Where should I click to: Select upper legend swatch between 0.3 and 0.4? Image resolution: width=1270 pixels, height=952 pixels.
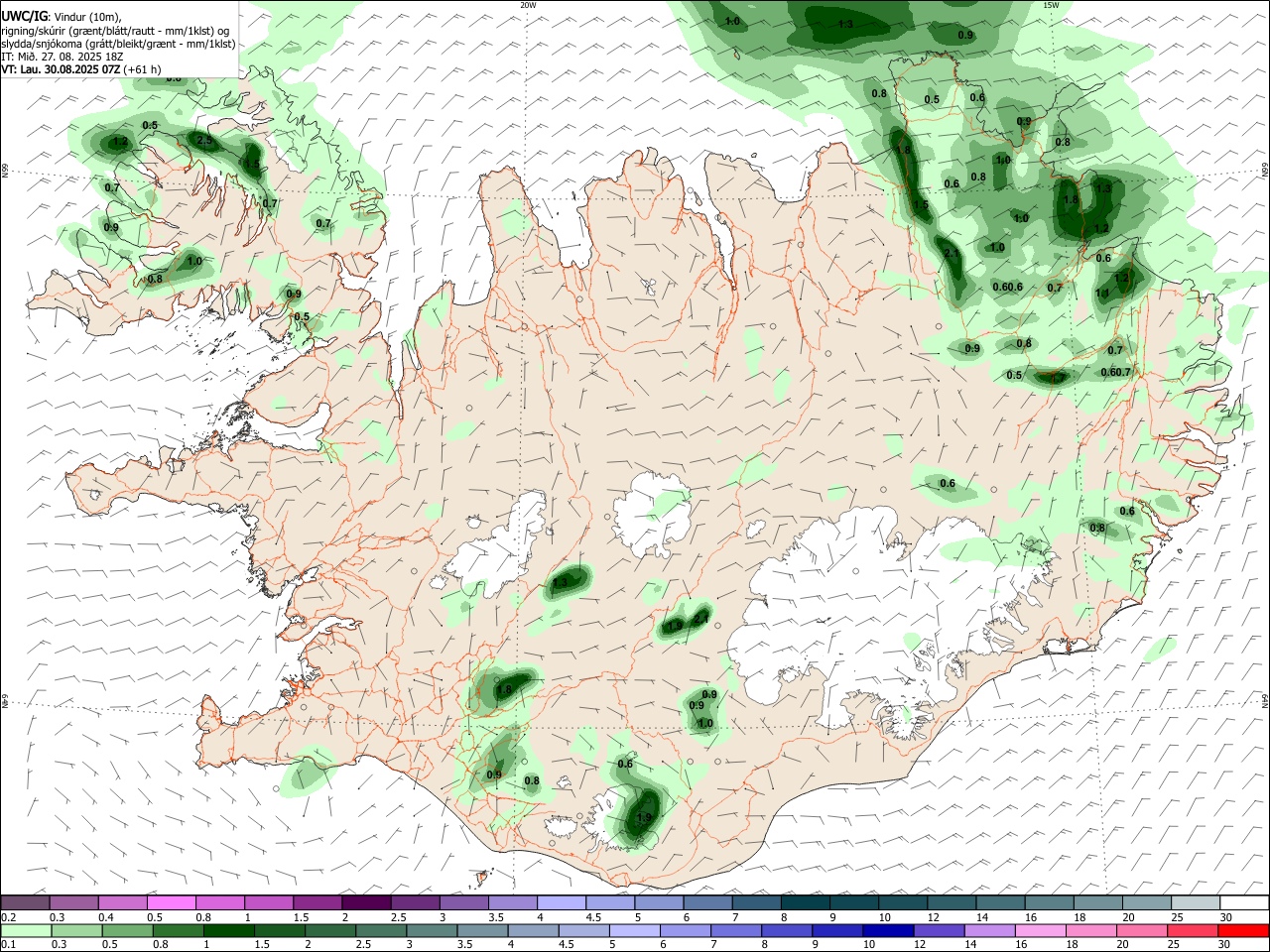pyautogui.click(x=74, y=902)
